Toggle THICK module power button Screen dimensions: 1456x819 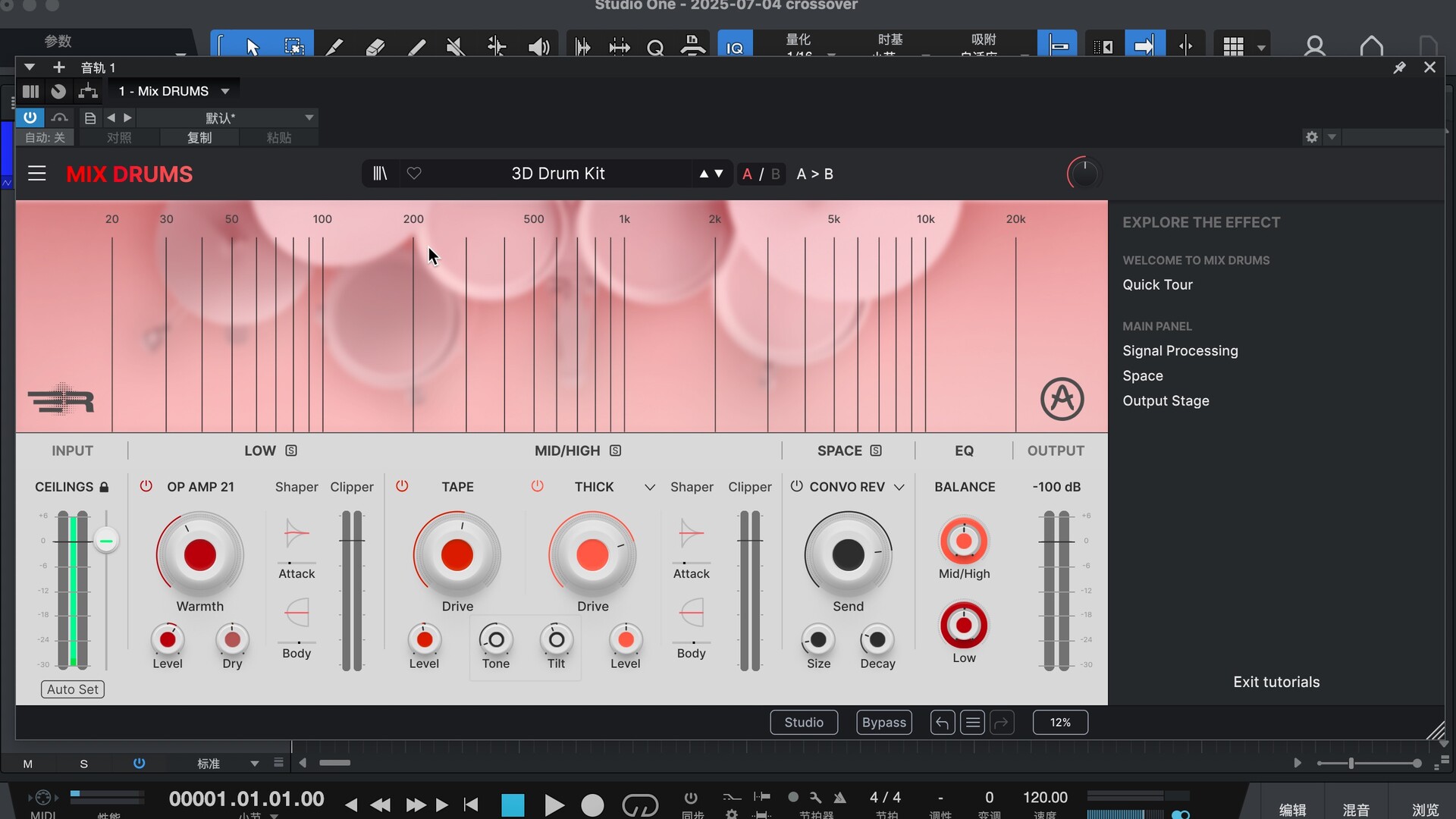(x=537, y=486)
